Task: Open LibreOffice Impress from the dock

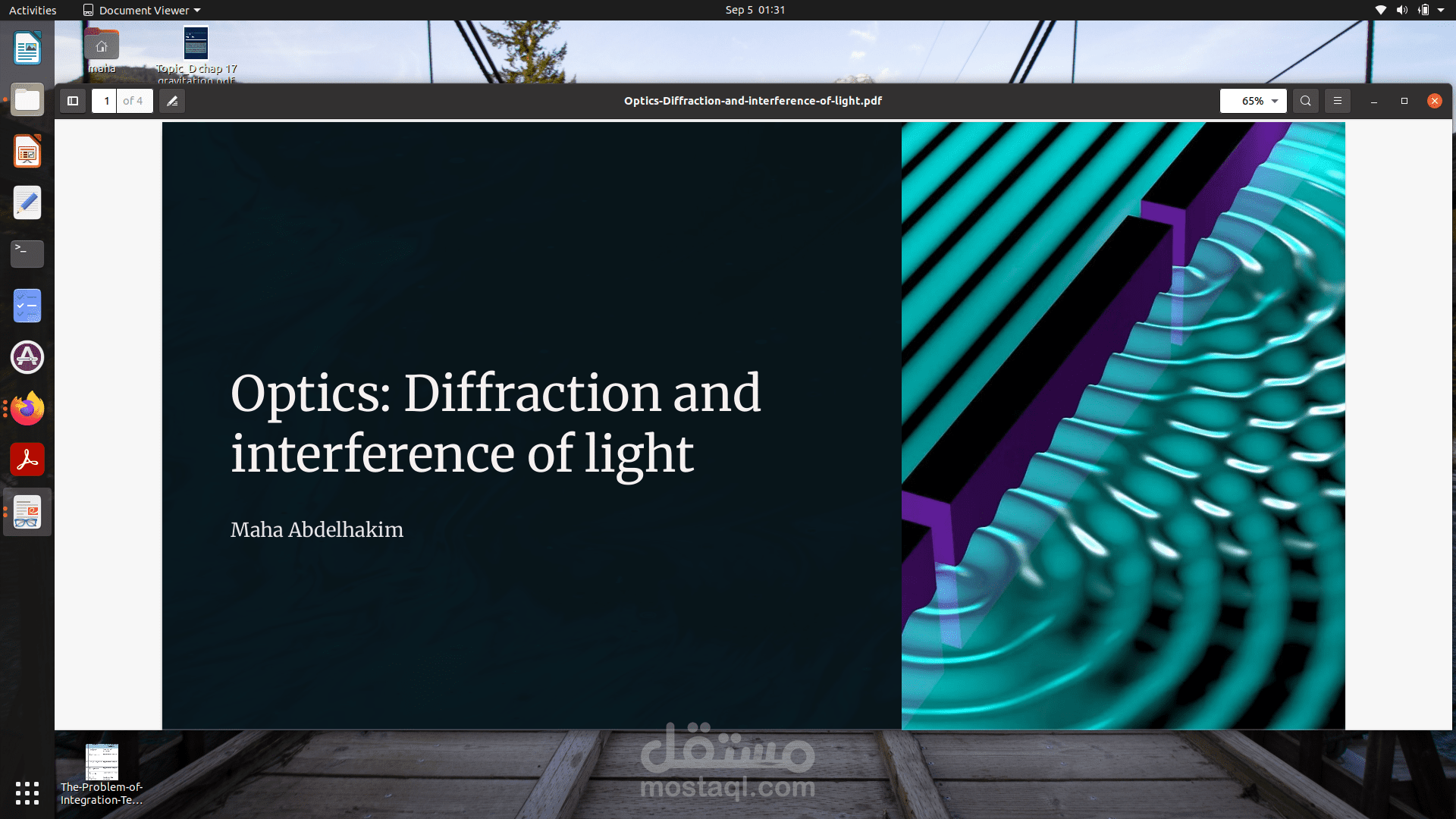Action: point(27,151)
